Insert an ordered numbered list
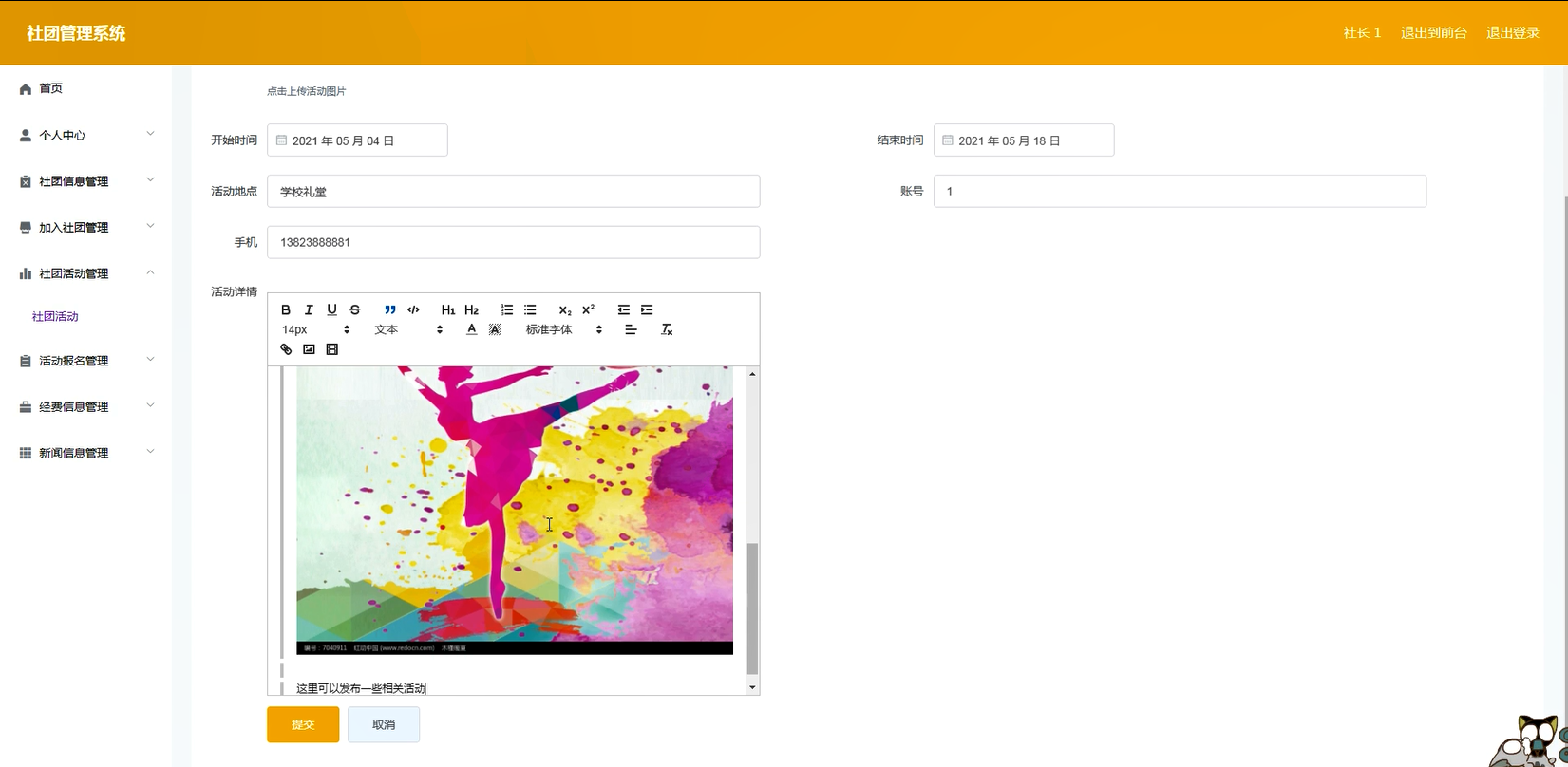Viewport: 1568px width, 767px height. click(507, 309)
